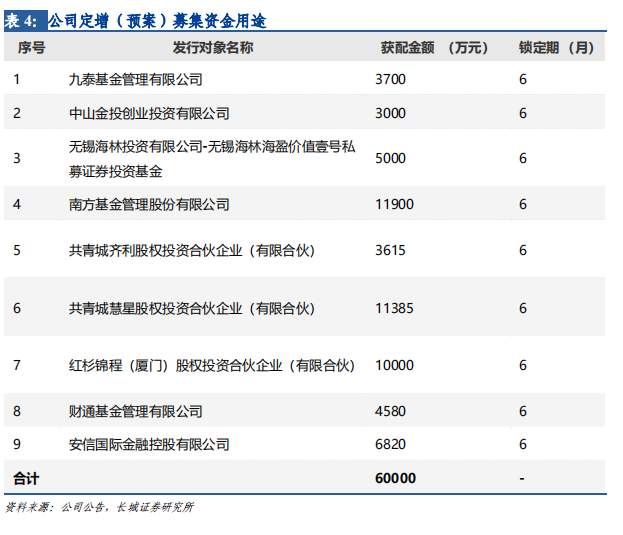Screen dimensions: 623x535
Task: Click the 合计 total label
Action: click(26, 479)
